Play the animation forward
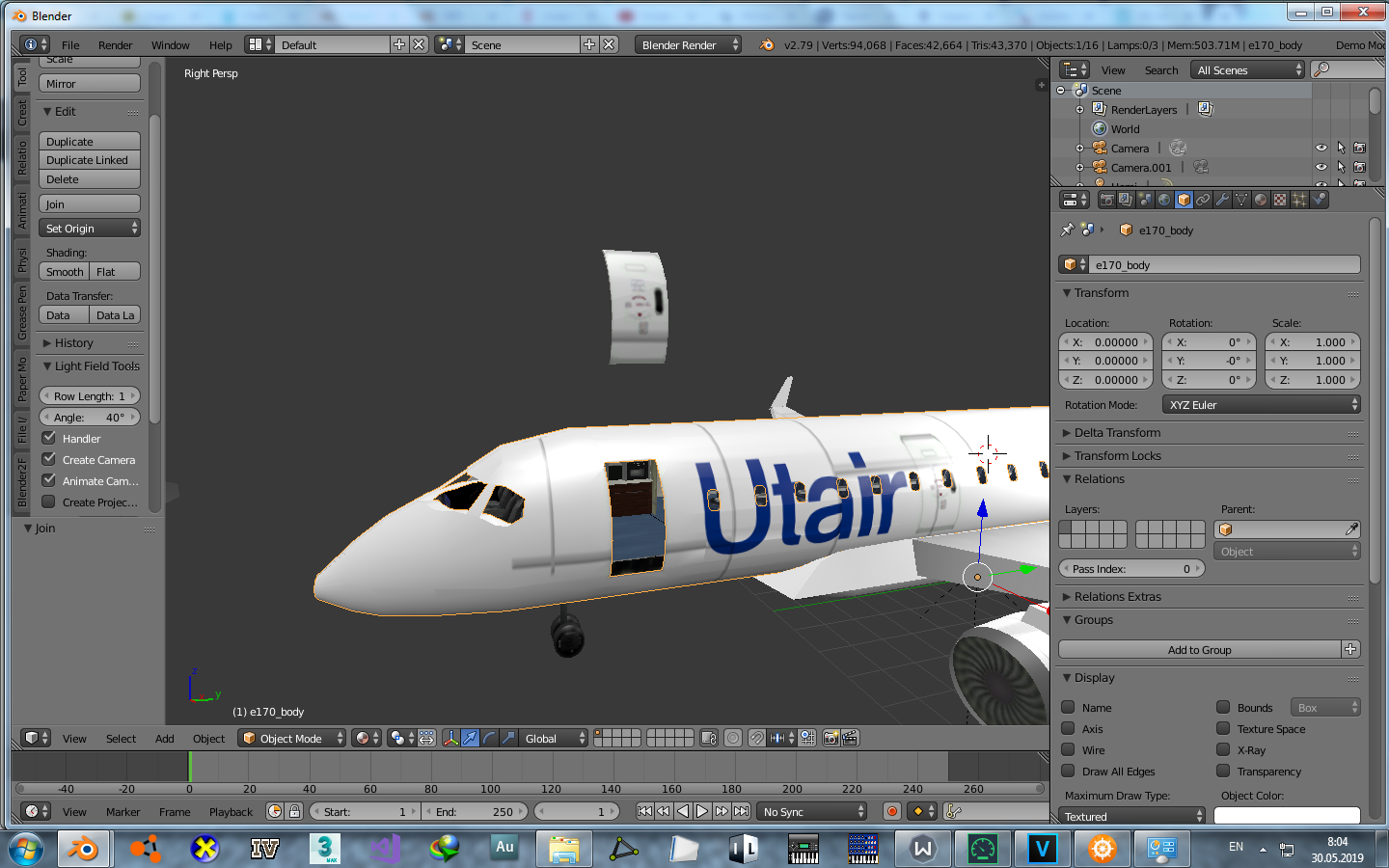 [702, 811]
